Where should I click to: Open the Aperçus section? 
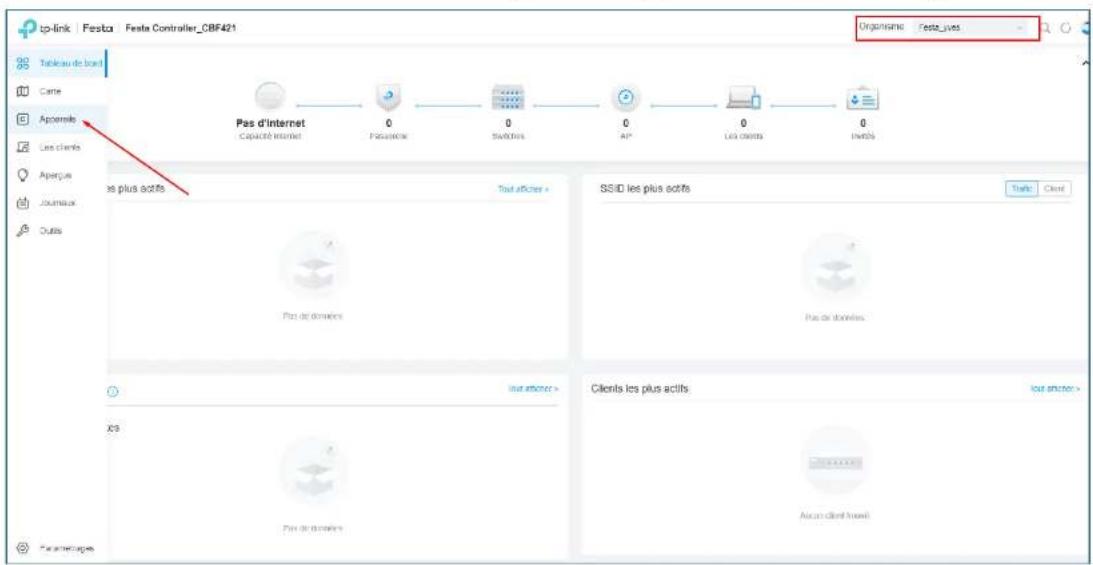56,174
